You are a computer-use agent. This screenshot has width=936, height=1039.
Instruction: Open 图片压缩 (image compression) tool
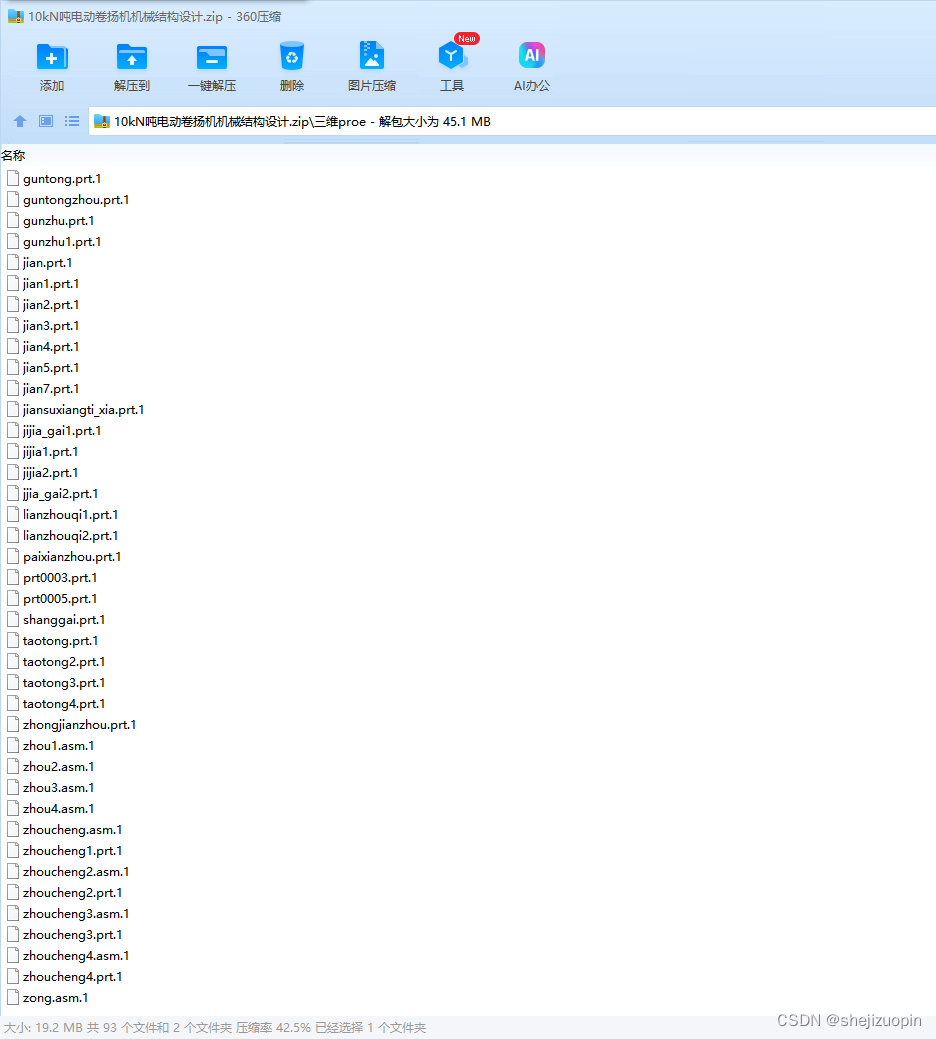coord(372,56)
